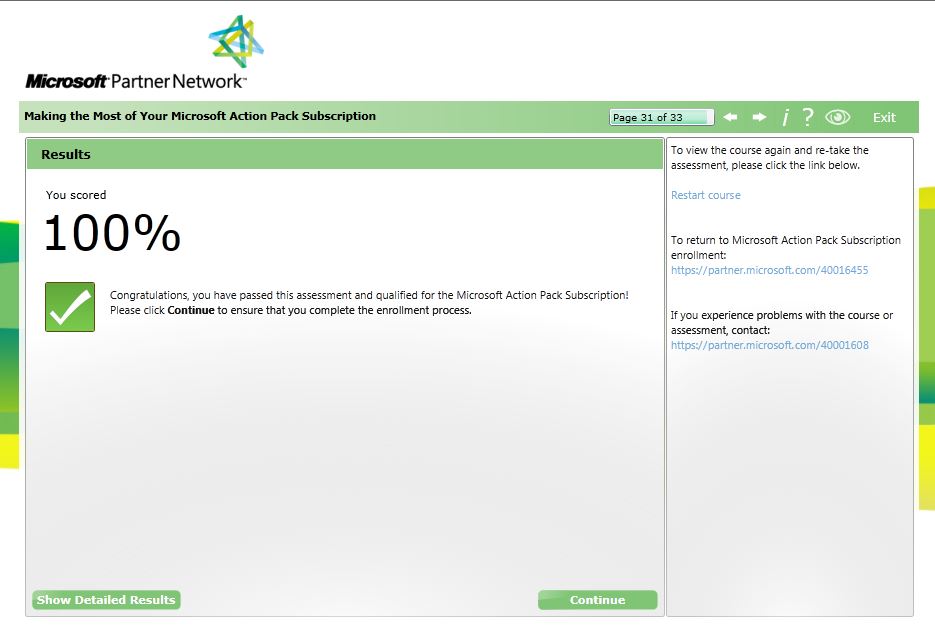Show Detailed Results of the assessment
935x635 pixels.
(x=106, y=600)
